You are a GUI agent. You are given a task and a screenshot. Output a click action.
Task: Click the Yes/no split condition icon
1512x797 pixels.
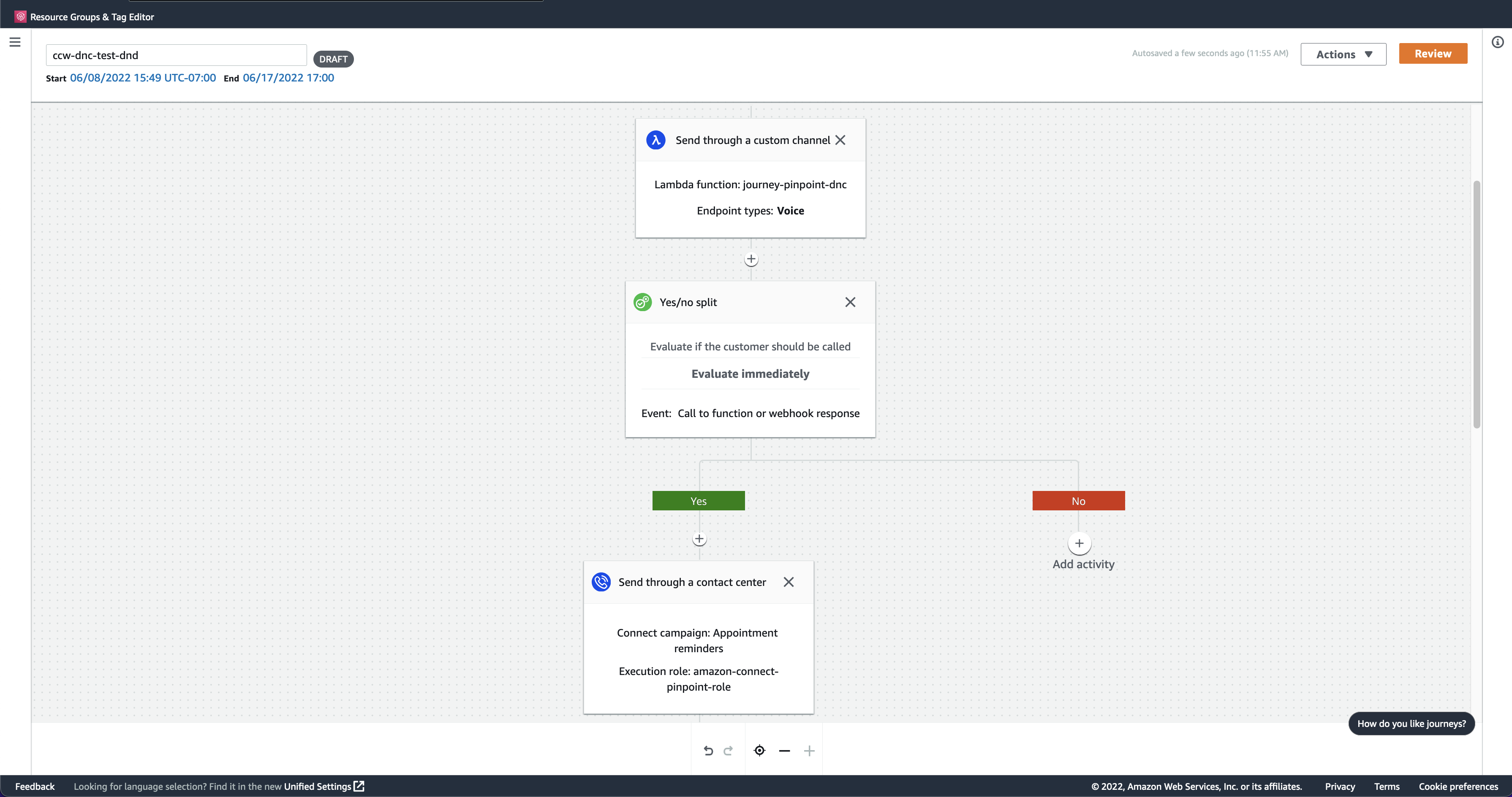(642, 302)
